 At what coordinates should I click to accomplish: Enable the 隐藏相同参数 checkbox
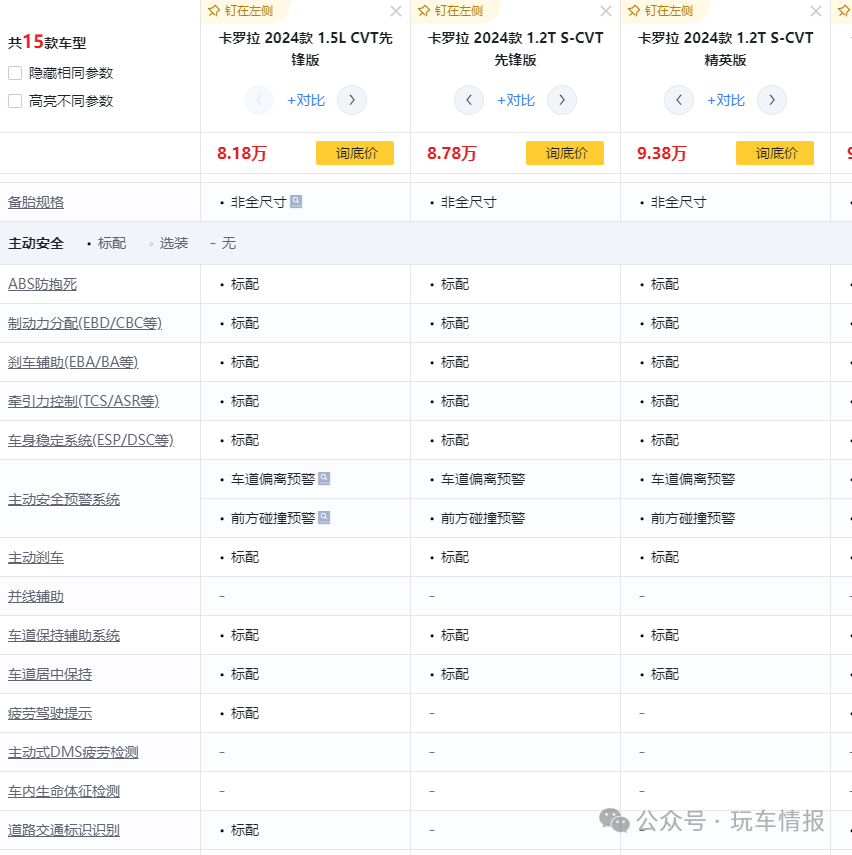[x=15, y=73]
